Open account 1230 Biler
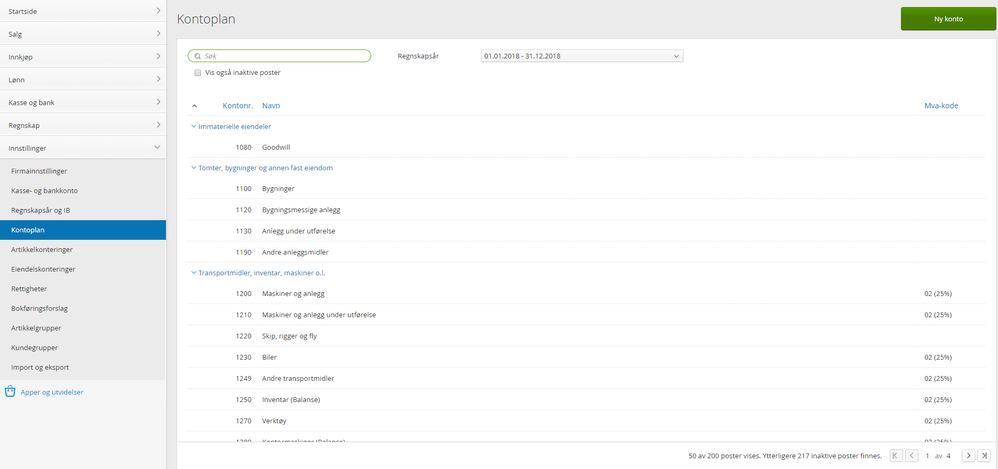Viewport: 998px width, 469px height. click(x=586, y=357)
